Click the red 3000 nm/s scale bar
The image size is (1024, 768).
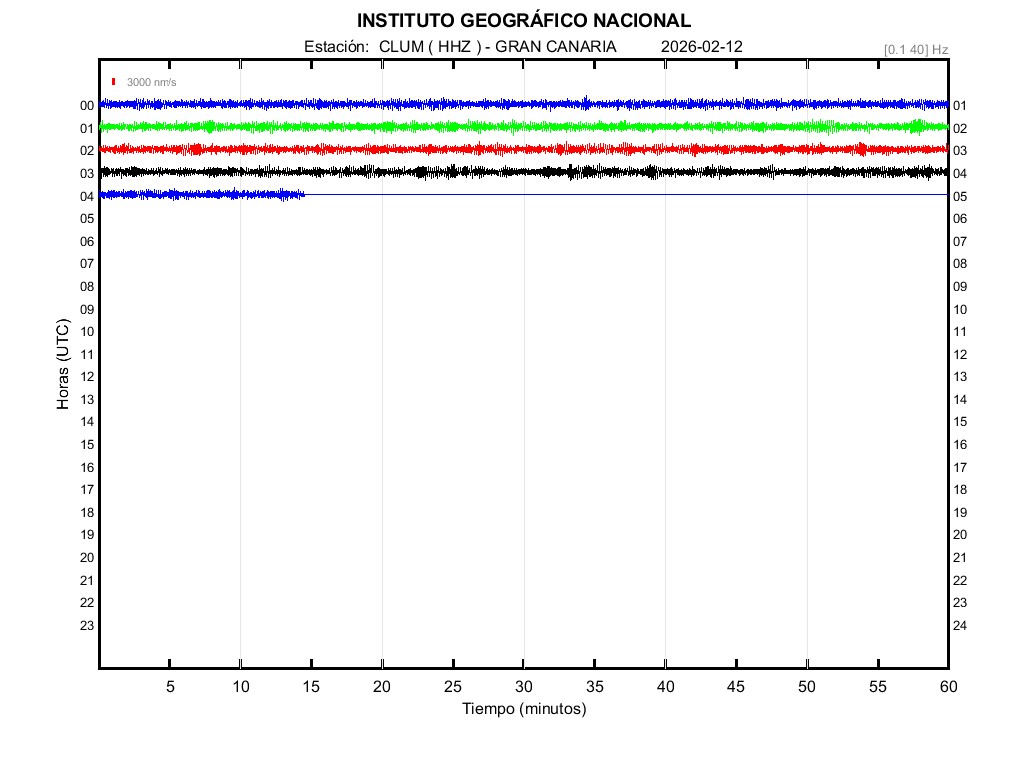(x=114, y=82)
